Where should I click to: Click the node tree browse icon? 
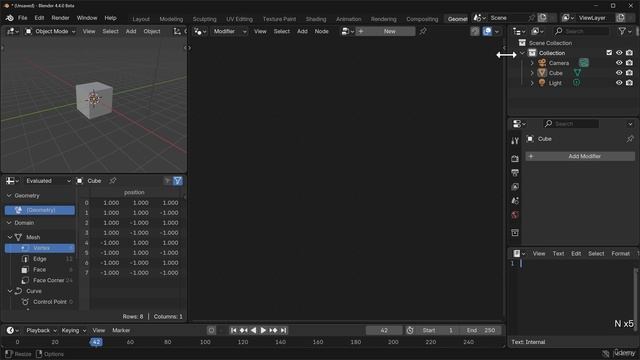(x=347, y=31)
